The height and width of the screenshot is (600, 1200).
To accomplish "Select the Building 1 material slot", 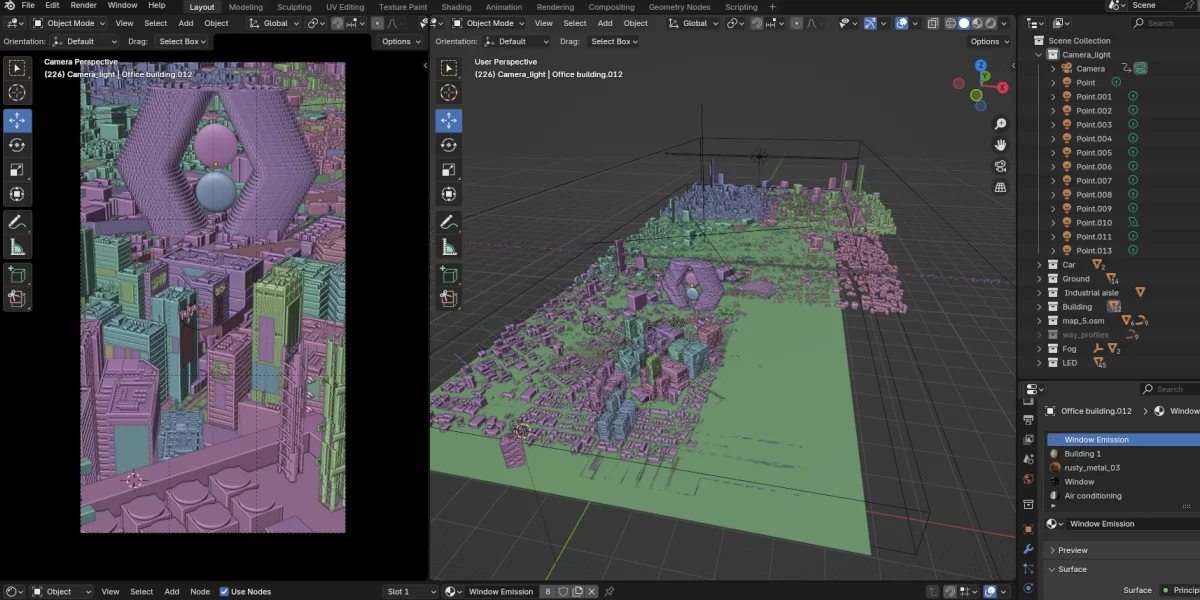I will coord(1088,453).
